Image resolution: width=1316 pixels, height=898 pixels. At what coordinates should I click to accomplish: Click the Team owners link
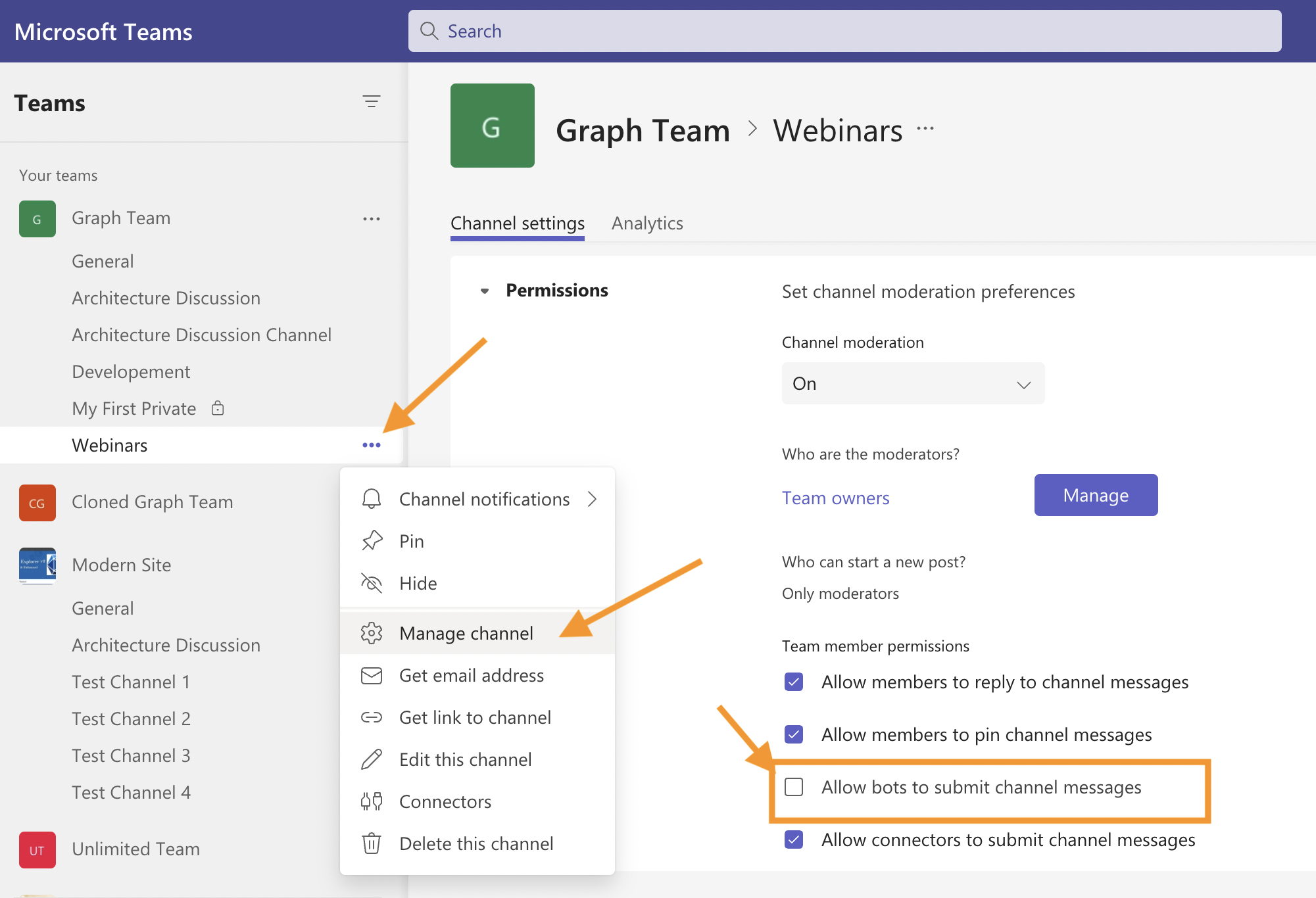pyautogui.click(x=835, y=498)
